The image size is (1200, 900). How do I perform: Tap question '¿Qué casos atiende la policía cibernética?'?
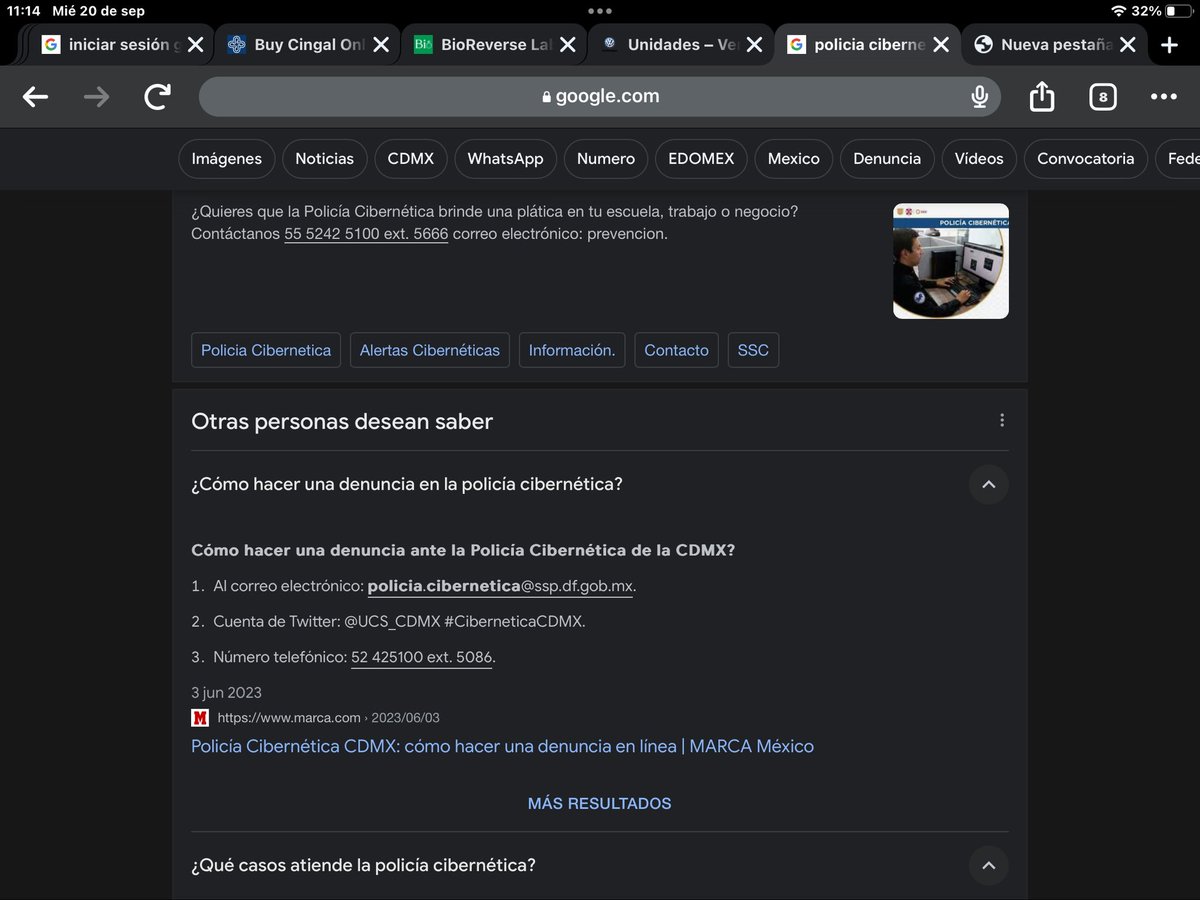pos(363,865)
